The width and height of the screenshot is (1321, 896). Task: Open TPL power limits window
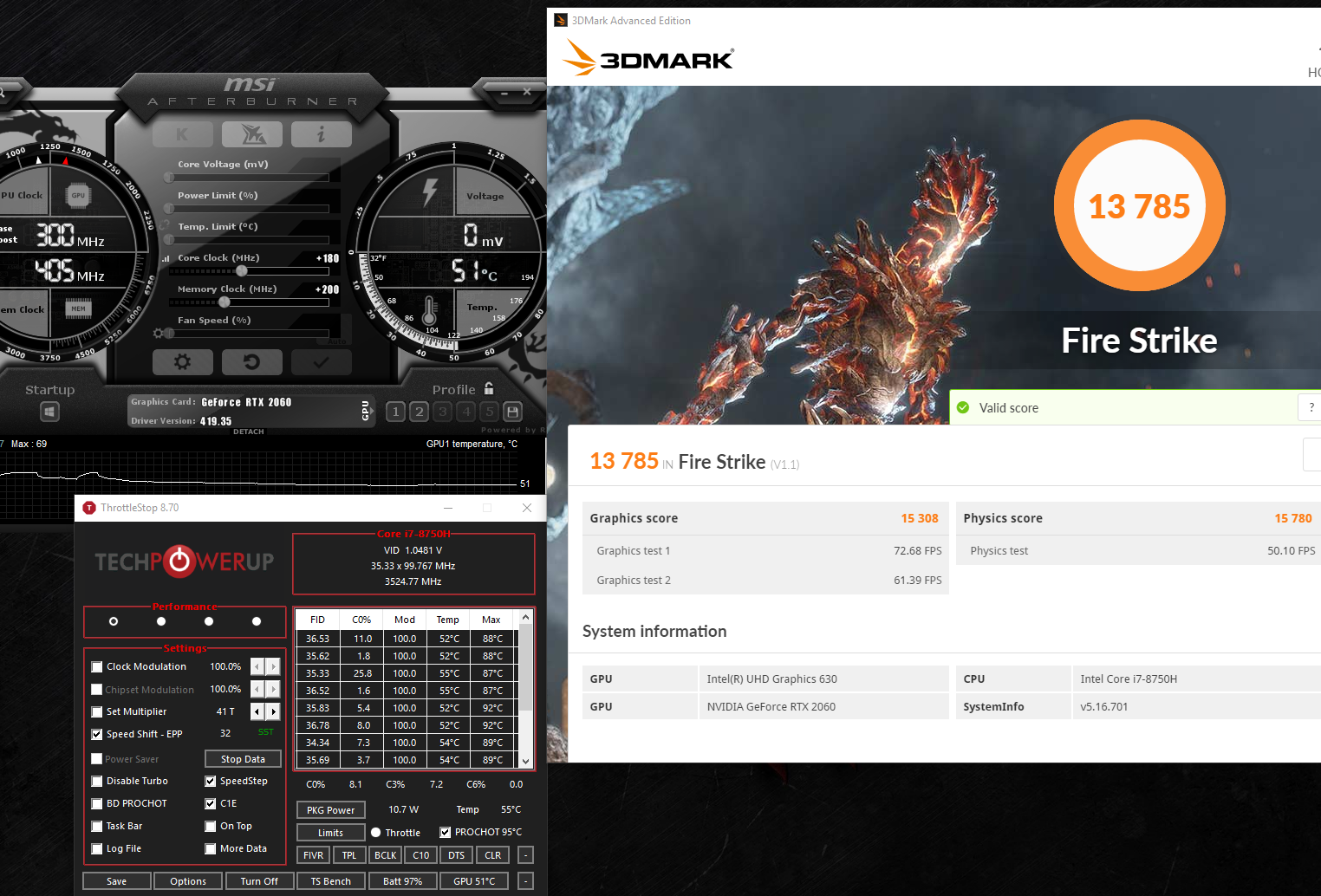point(349,855)
